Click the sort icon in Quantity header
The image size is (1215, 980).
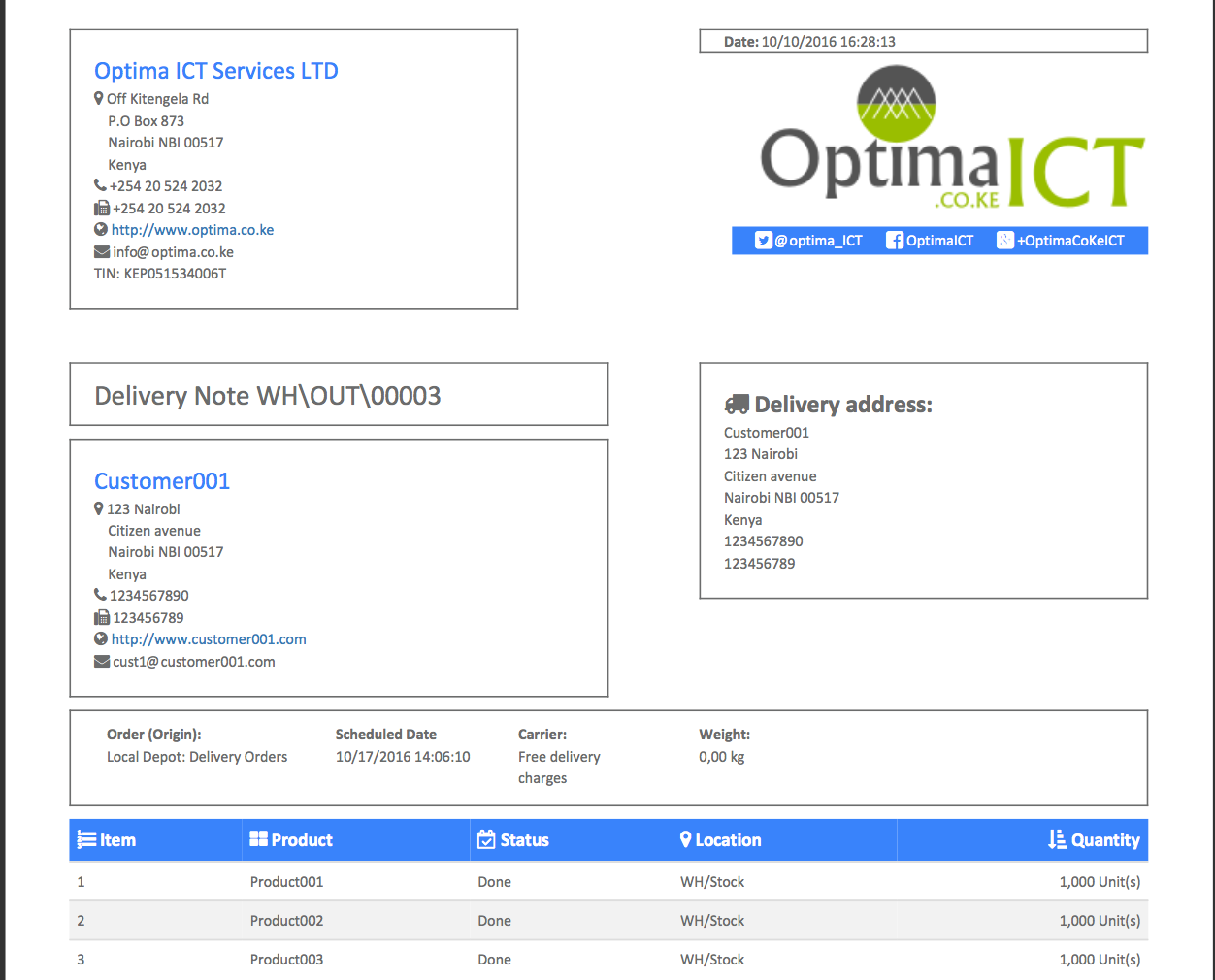[x=1058, y=840]
